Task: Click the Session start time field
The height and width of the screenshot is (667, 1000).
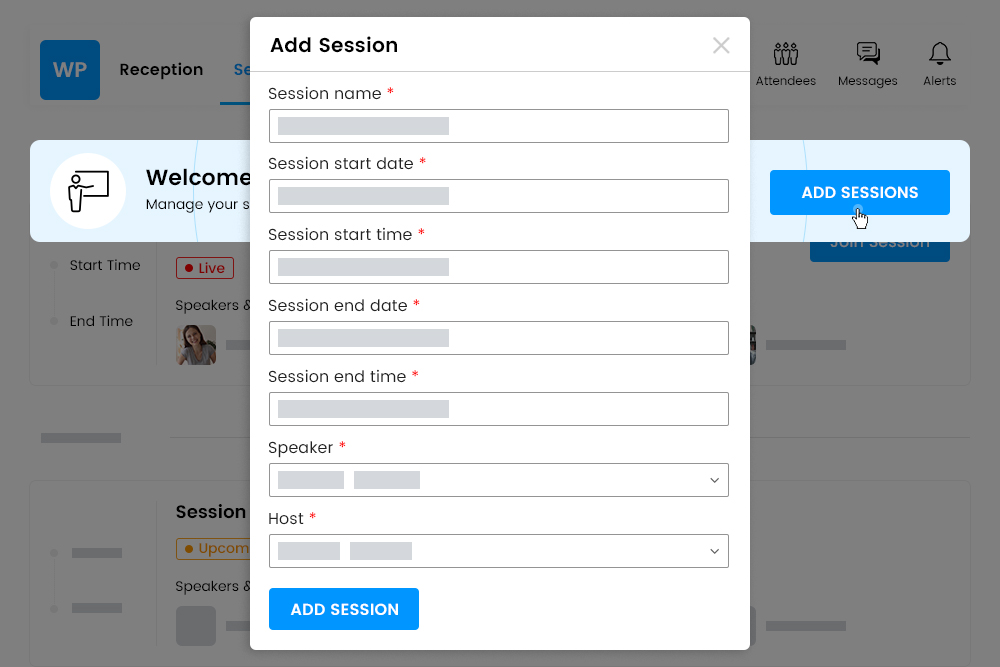Action: 499,267
